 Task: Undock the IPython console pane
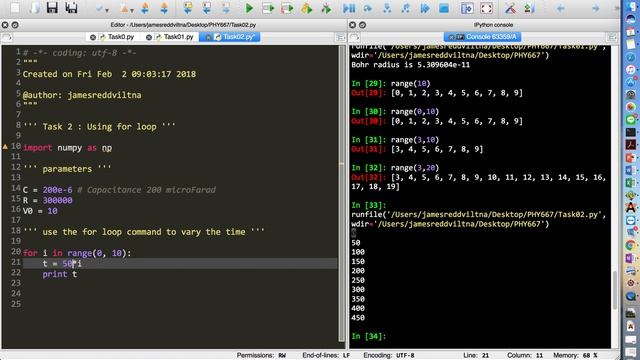pyautogui.click(x=362, y=25)
